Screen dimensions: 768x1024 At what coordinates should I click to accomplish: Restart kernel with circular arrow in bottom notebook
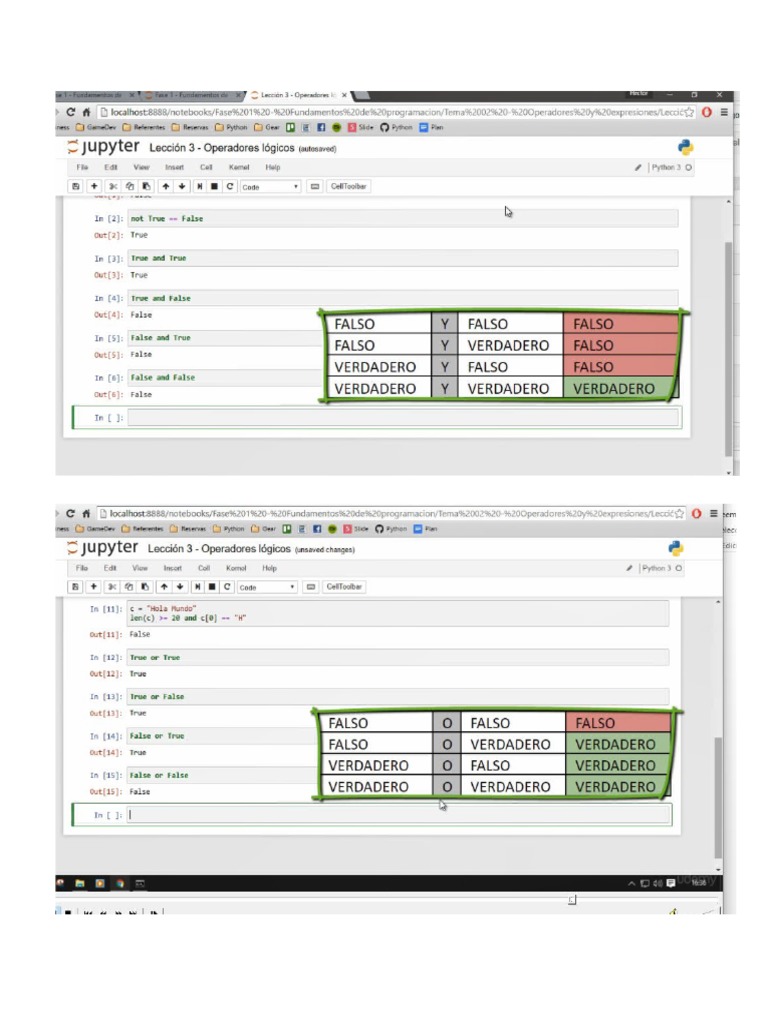[x=227, y=586]
